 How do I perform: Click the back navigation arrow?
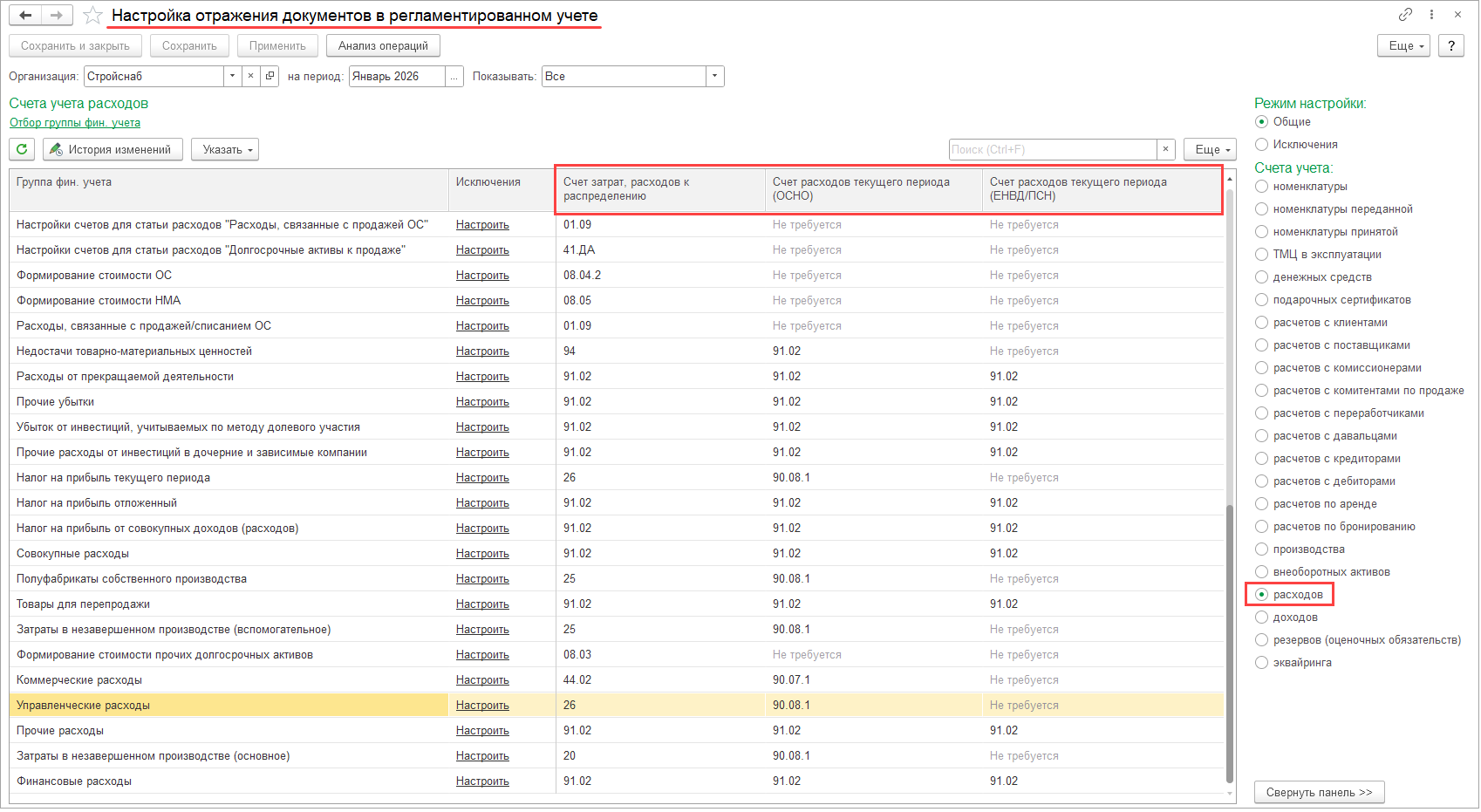click(x=25, y=16)
